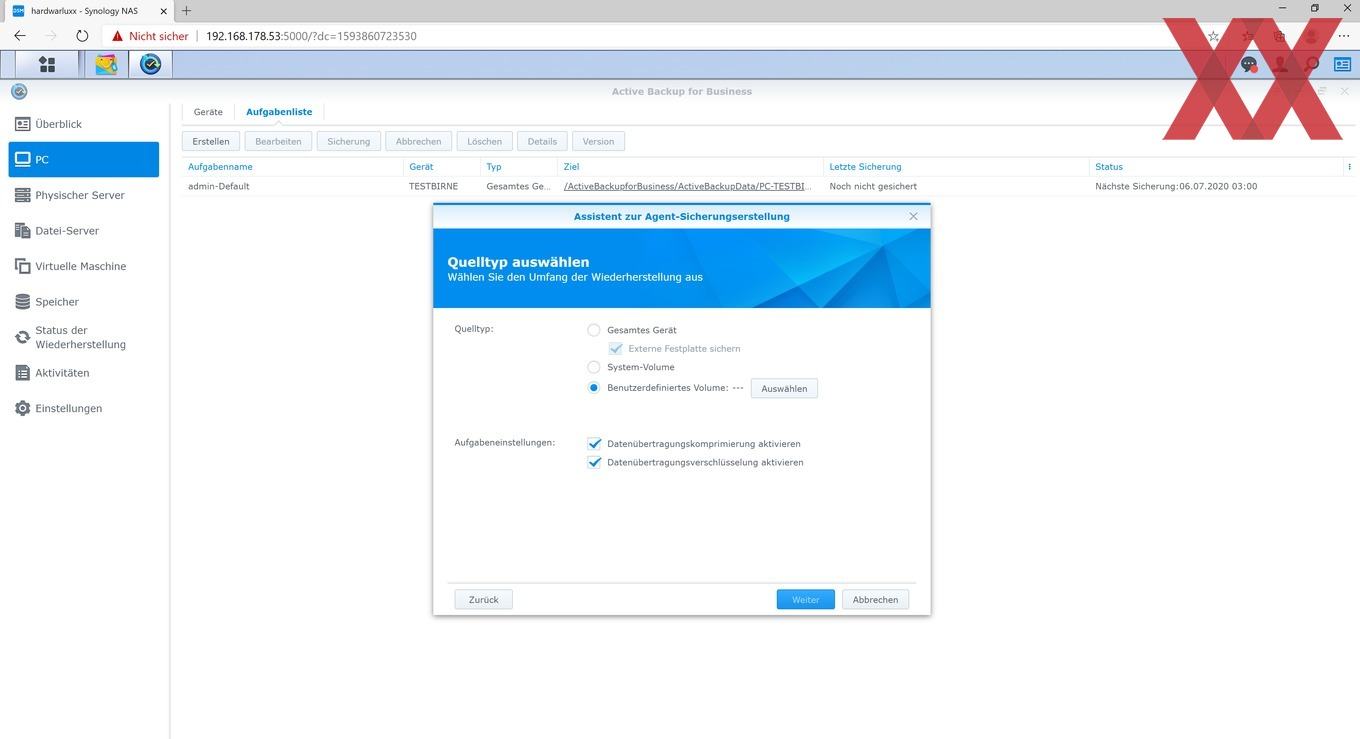Sort by Typ column header
This screenshot has width=1360, height=739.
(x=518, y=167)
